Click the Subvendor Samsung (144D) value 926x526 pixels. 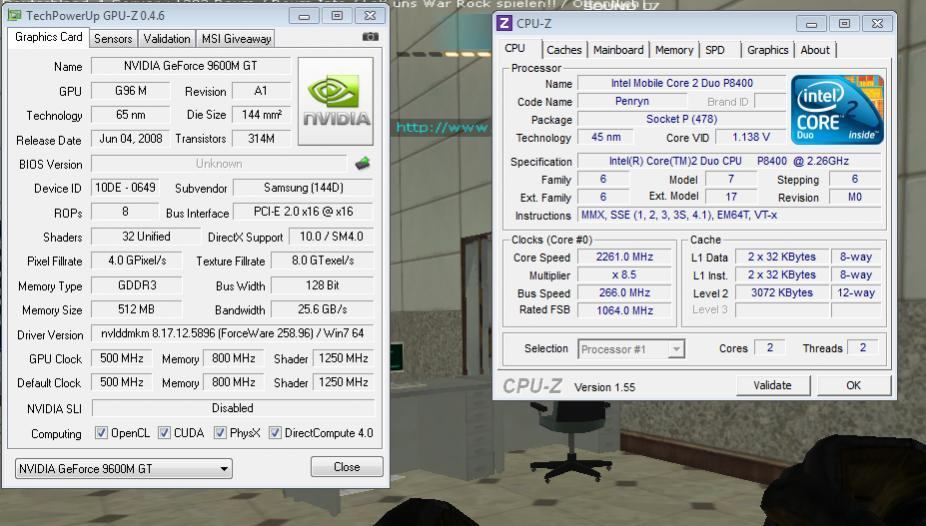304,188
